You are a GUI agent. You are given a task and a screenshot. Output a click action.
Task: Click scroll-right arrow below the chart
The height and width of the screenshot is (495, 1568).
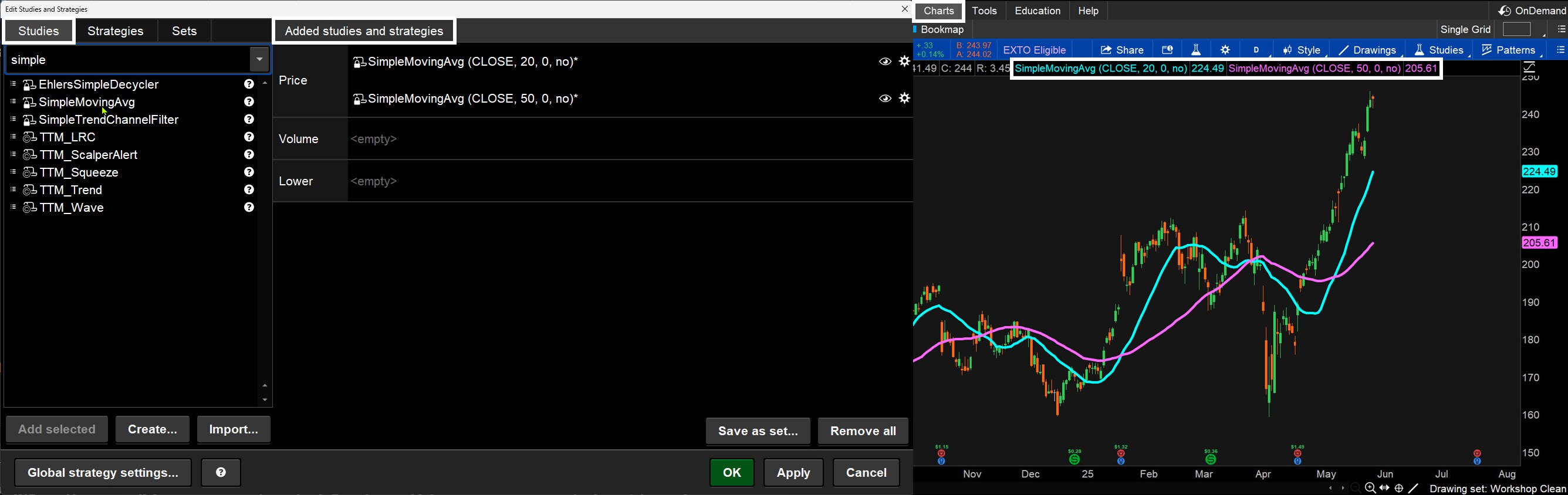coord(1343,489)
